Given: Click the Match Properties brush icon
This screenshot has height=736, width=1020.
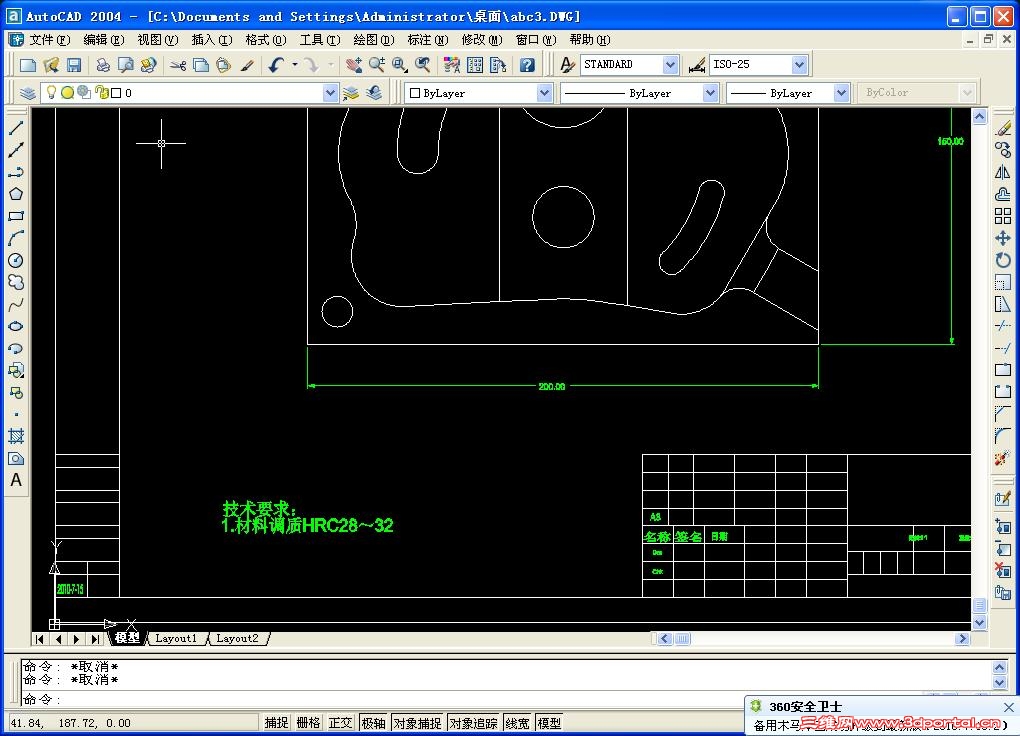Looking at the screenshot, I should point(247,64).
